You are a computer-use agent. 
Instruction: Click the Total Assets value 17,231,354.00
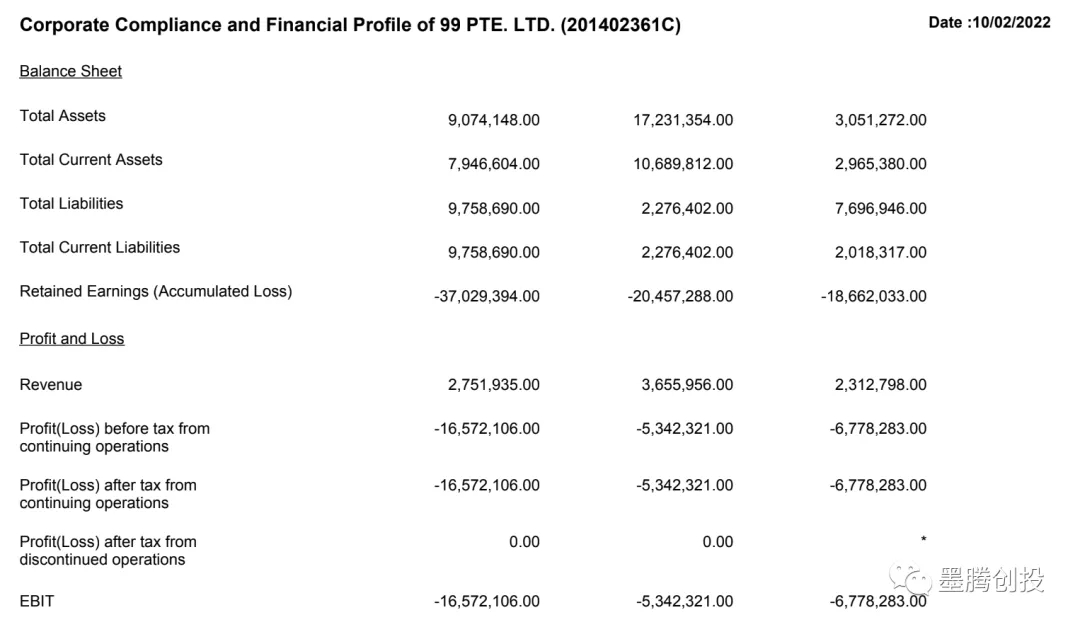[x=683, y=120]
